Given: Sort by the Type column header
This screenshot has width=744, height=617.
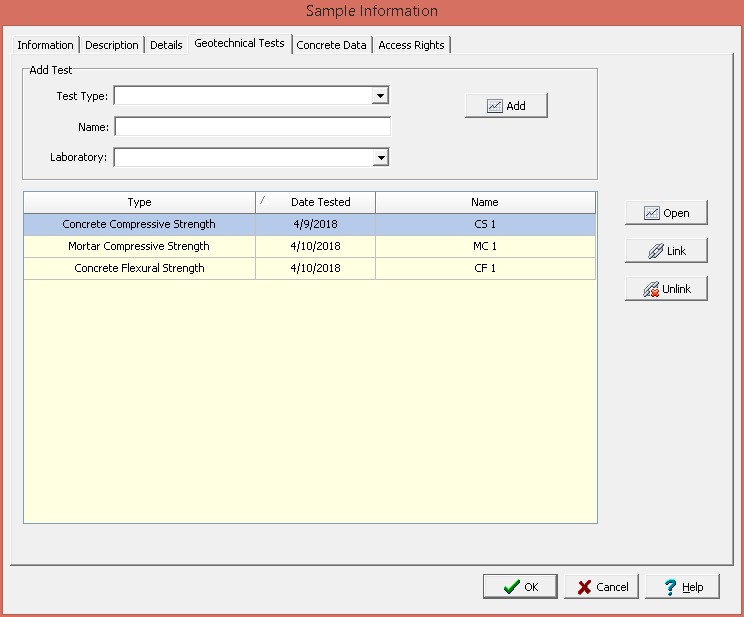Looking at the screenshot, I should click(x=139, y=202).
